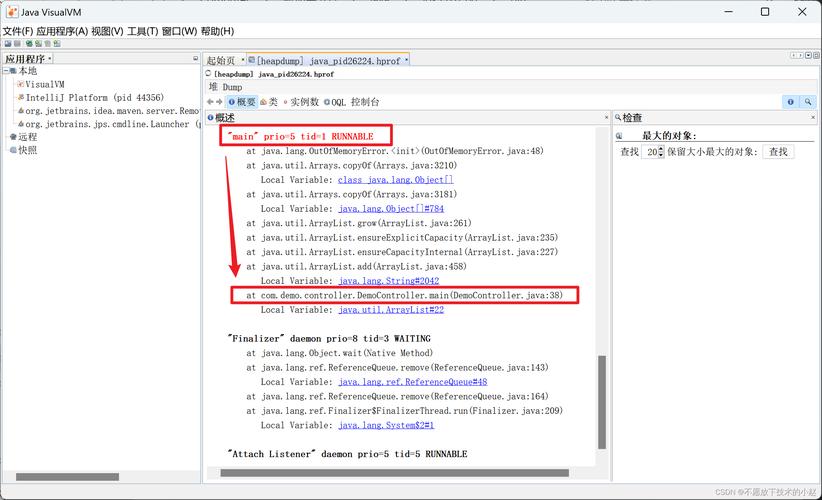Click the "Finalizer" daemon thread line
Image resolution: width=822 pixels, height=500 pixels.
pos(329,339)
